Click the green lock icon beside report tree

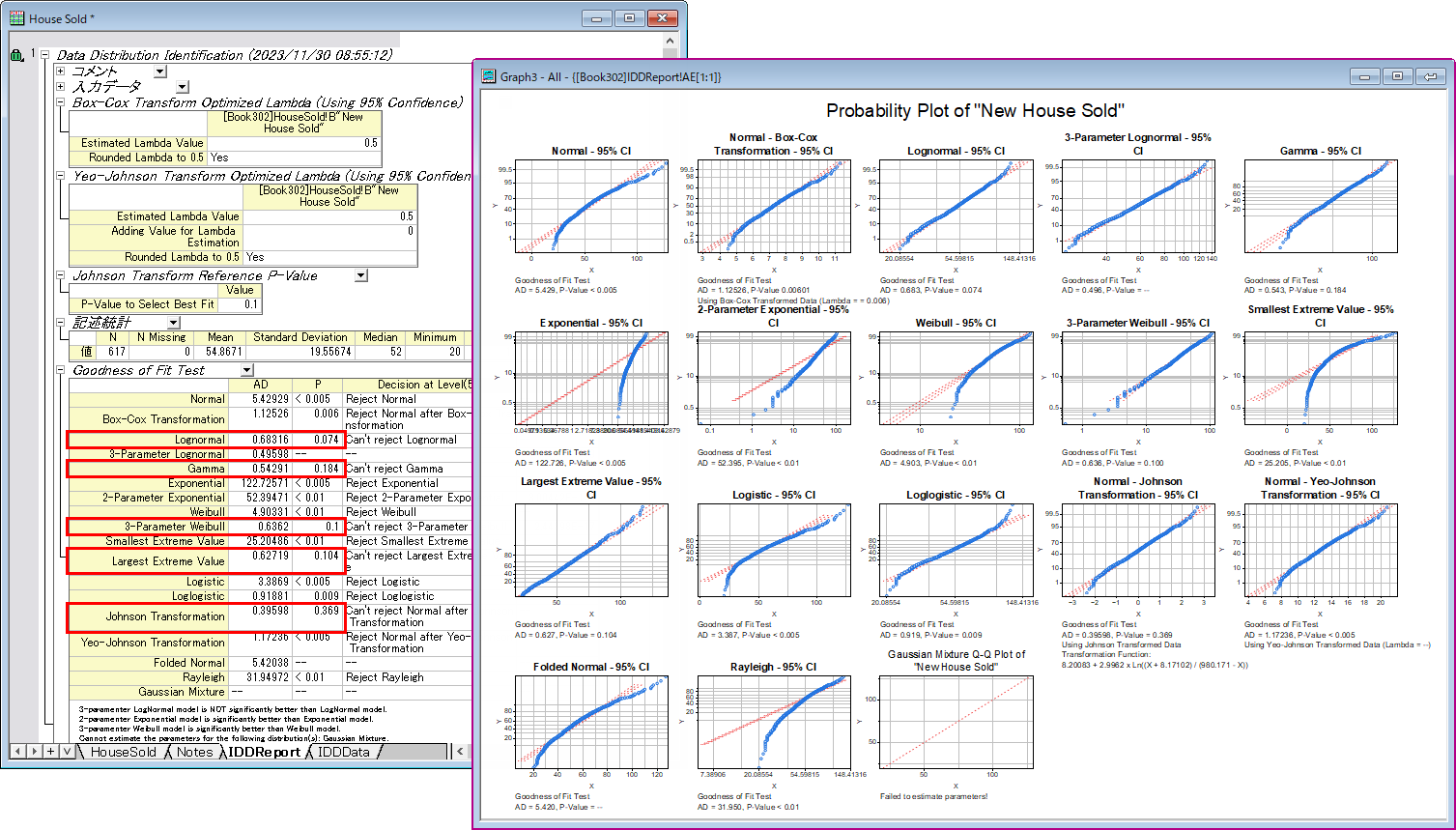point(16,56)
